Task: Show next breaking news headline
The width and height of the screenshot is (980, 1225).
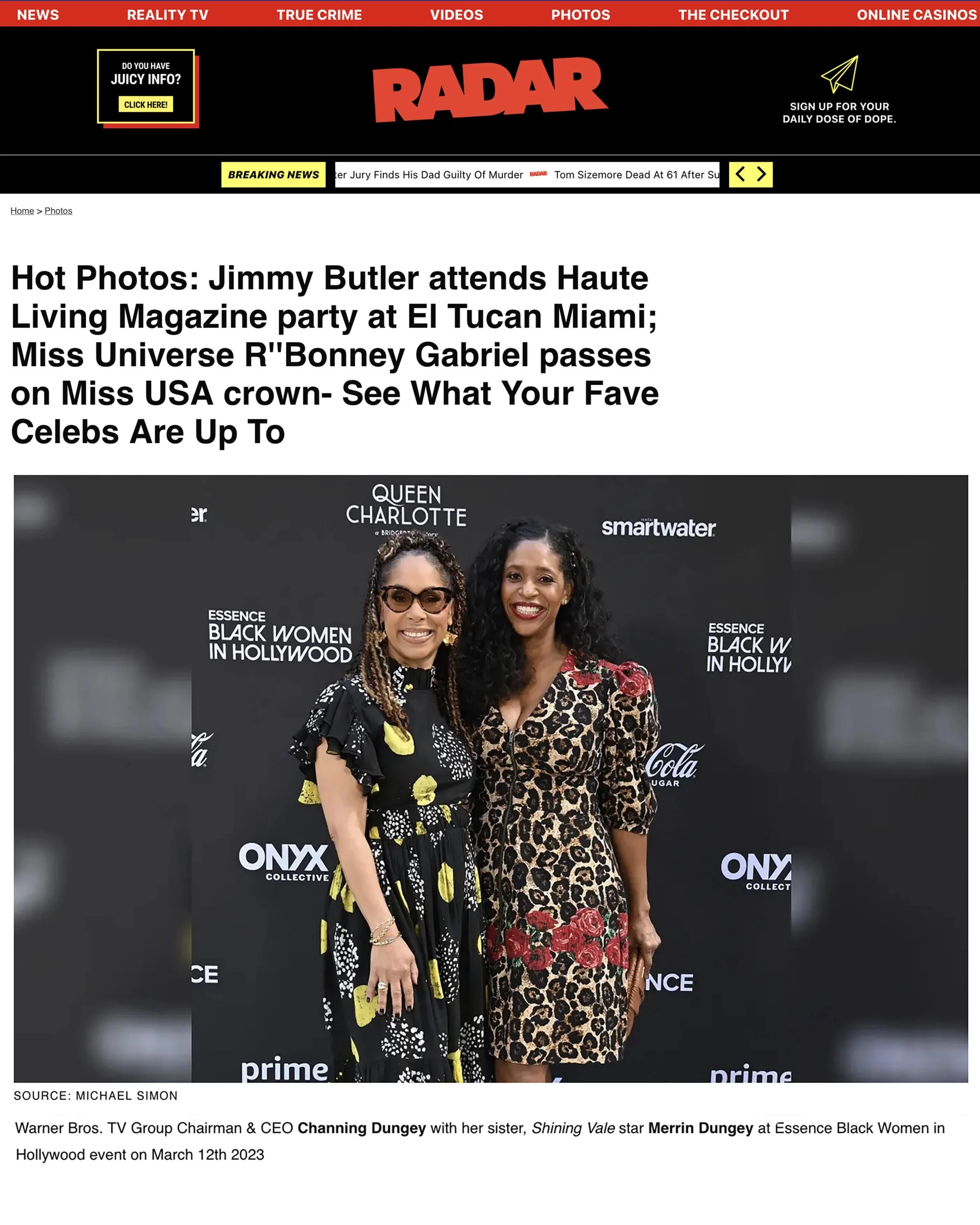Action: pos(761,174)
